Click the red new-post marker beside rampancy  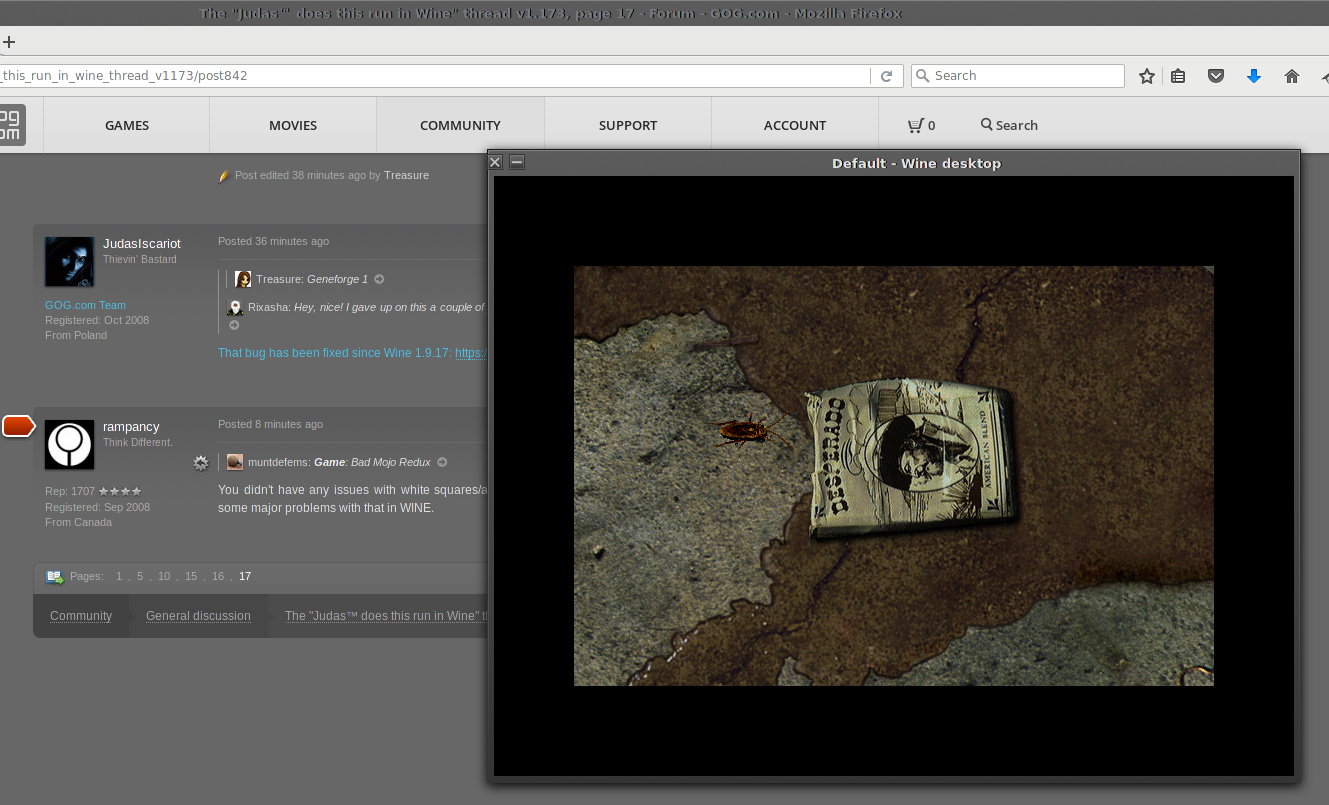(19, 427)
